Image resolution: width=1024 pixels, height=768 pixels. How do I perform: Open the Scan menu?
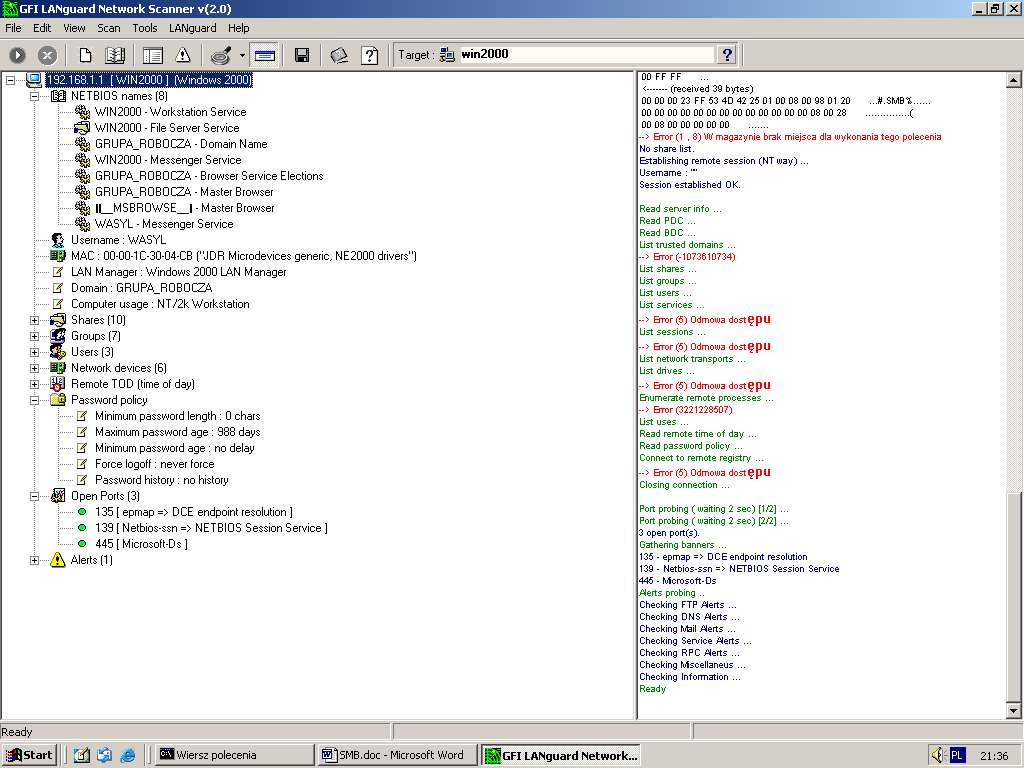(108, 28)
